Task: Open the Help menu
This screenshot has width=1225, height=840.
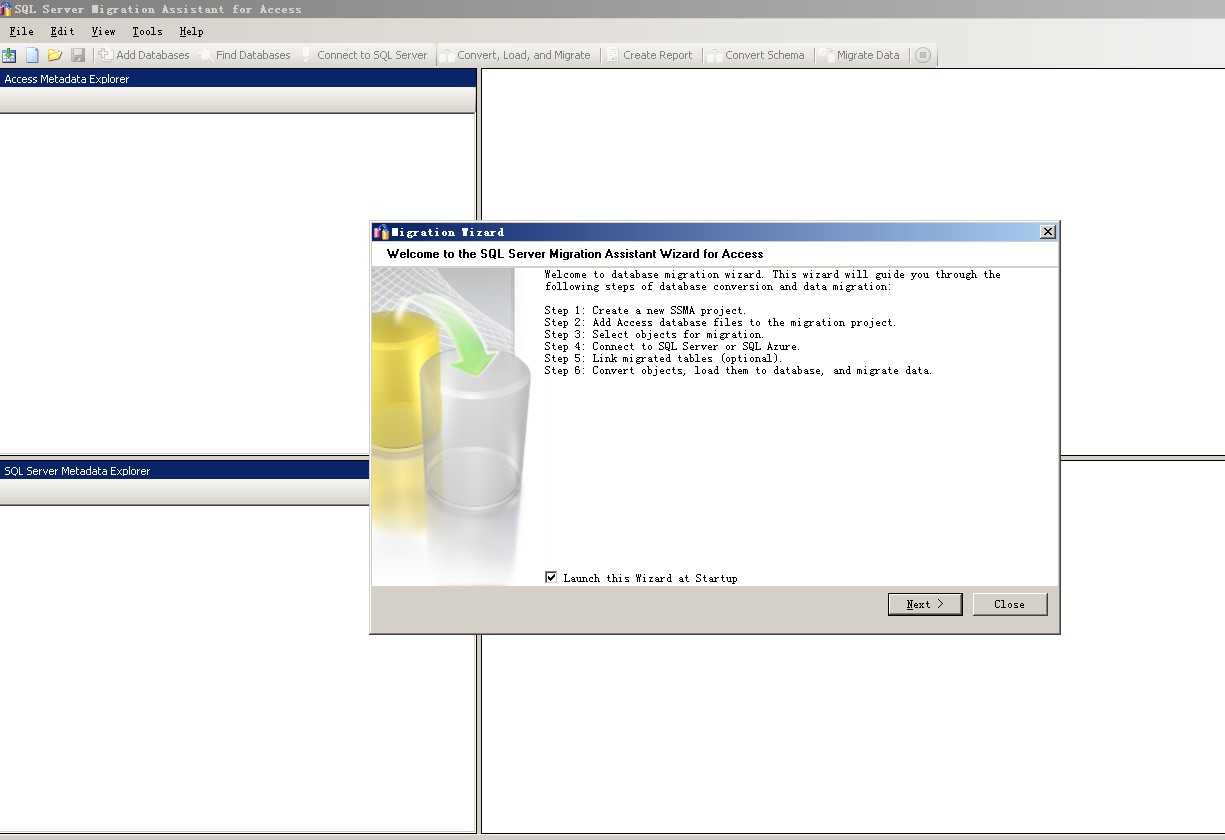Action: click(x=191, y=31)
